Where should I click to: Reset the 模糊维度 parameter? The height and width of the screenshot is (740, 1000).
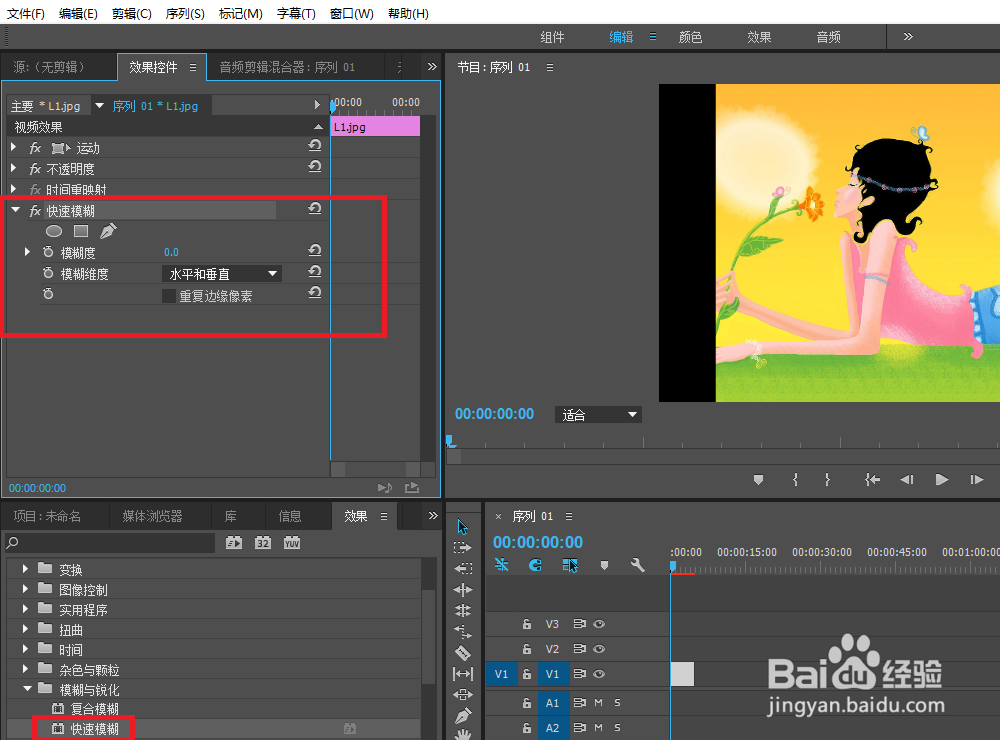[x=314, y=272]
